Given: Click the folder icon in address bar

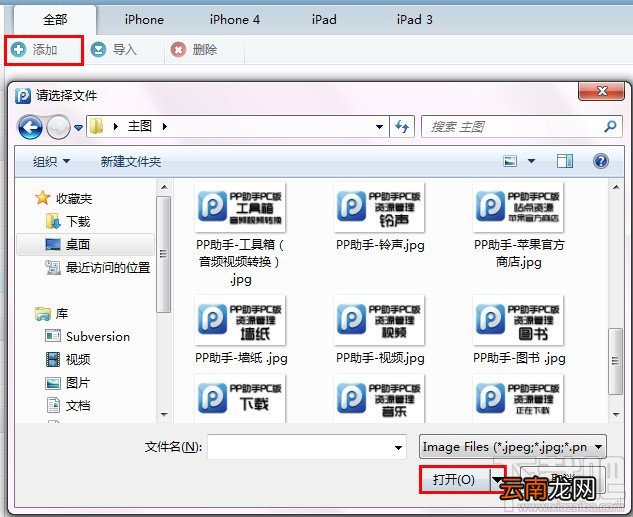Looking at the screenshot, I should tap(97, 126).
